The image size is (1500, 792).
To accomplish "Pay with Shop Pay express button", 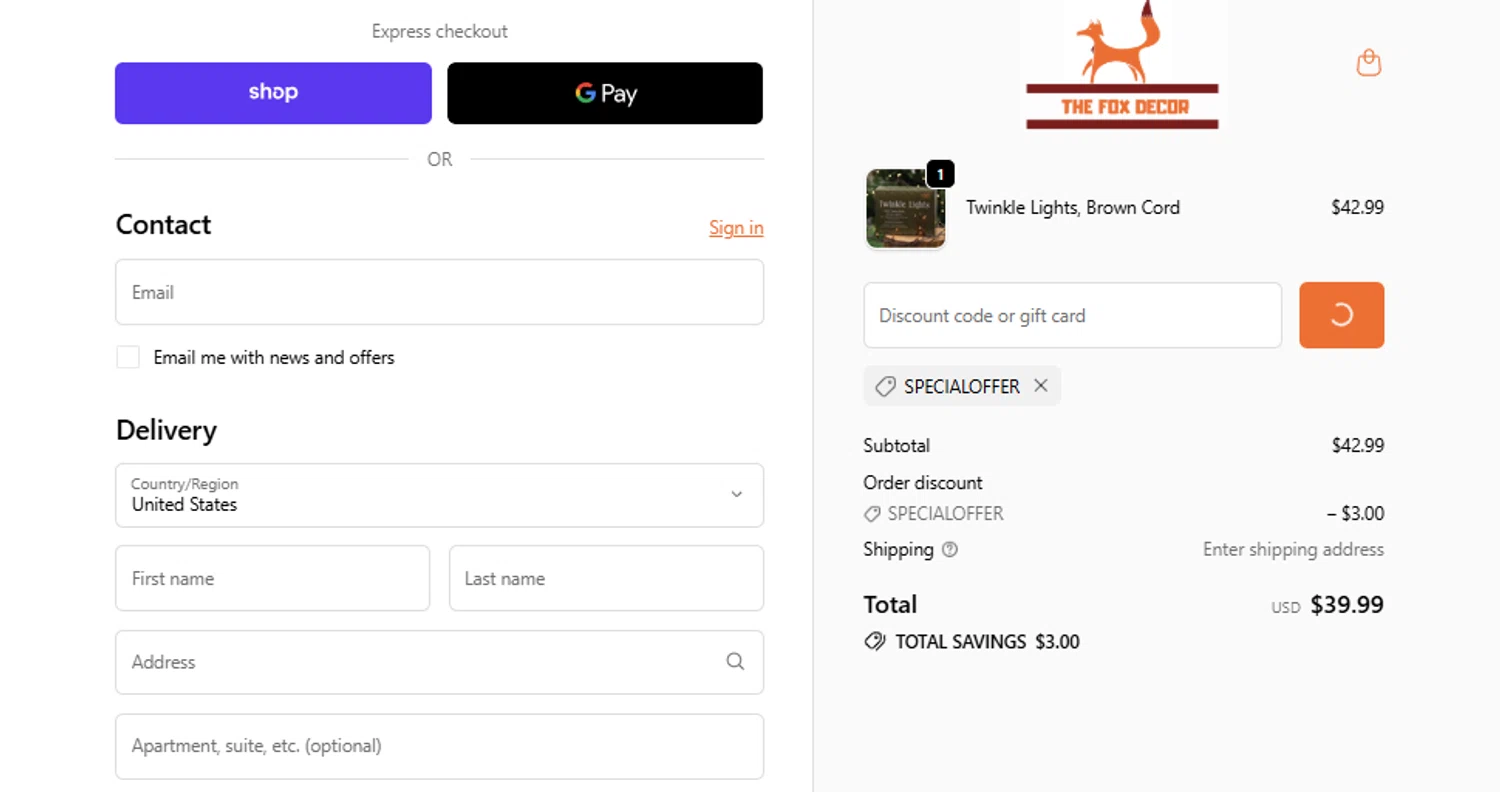I will coord(273,93).
